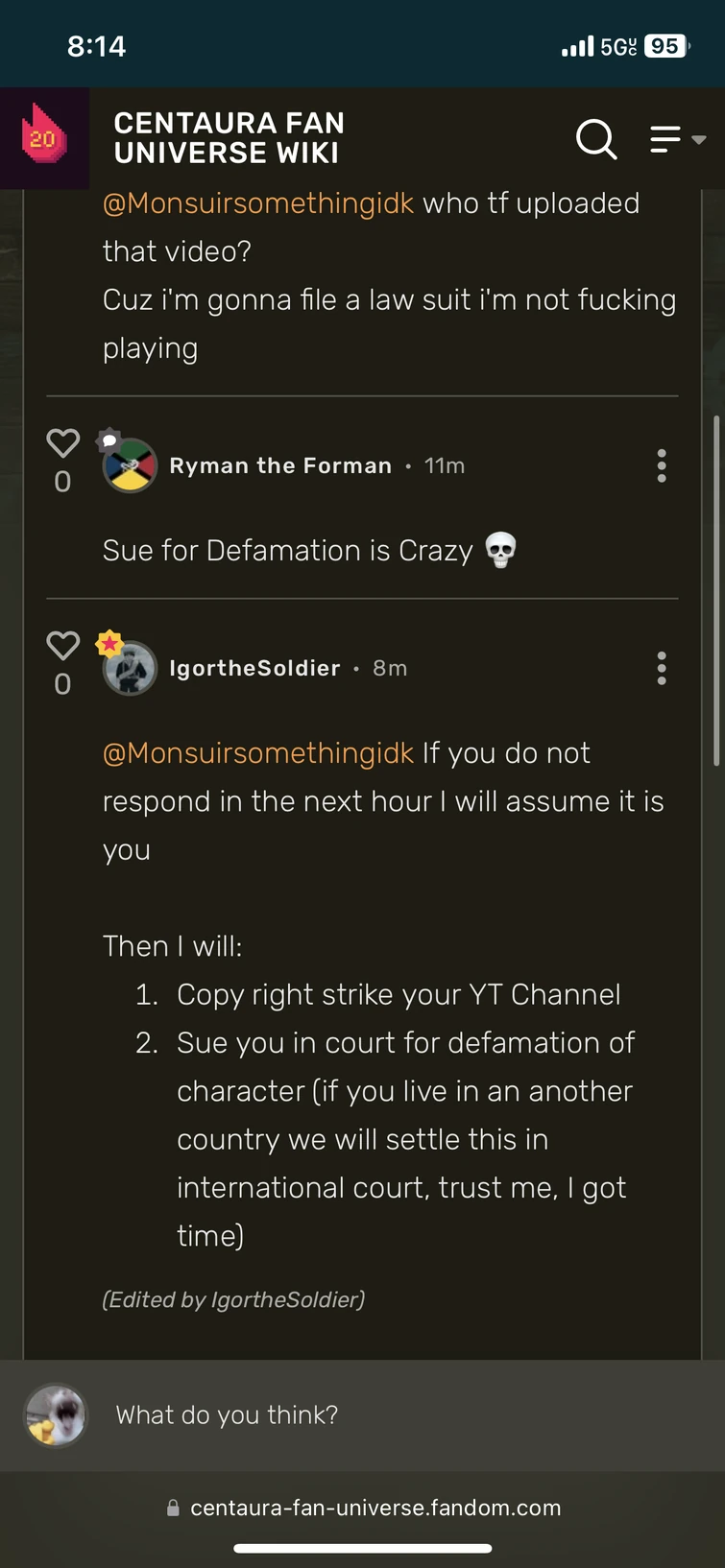Open the kebab menu on Ryman's comment

coord(662,465)
